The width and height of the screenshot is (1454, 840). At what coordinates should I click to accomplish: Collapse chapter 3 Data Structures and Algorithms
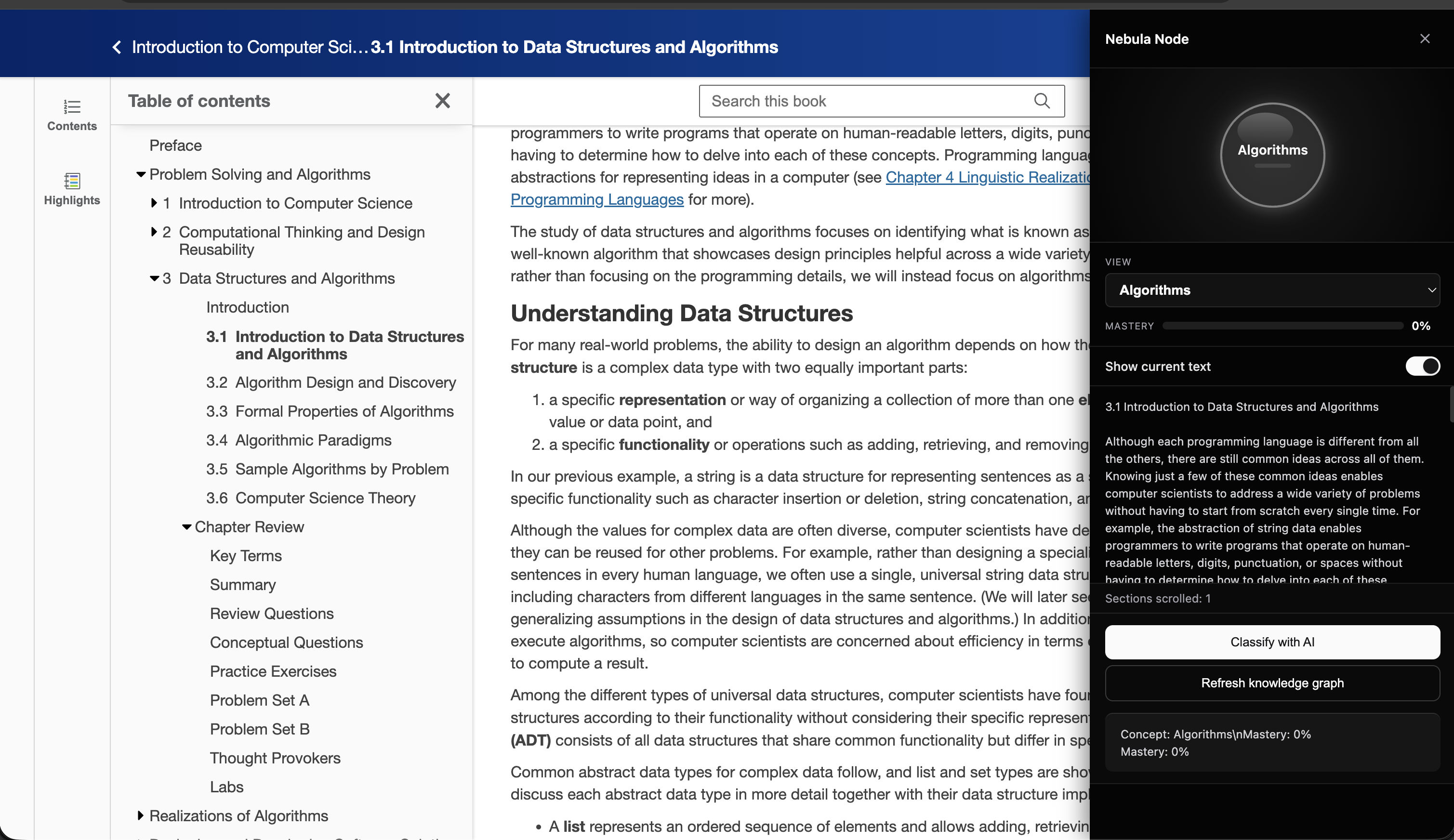click(x=154, y=278)
